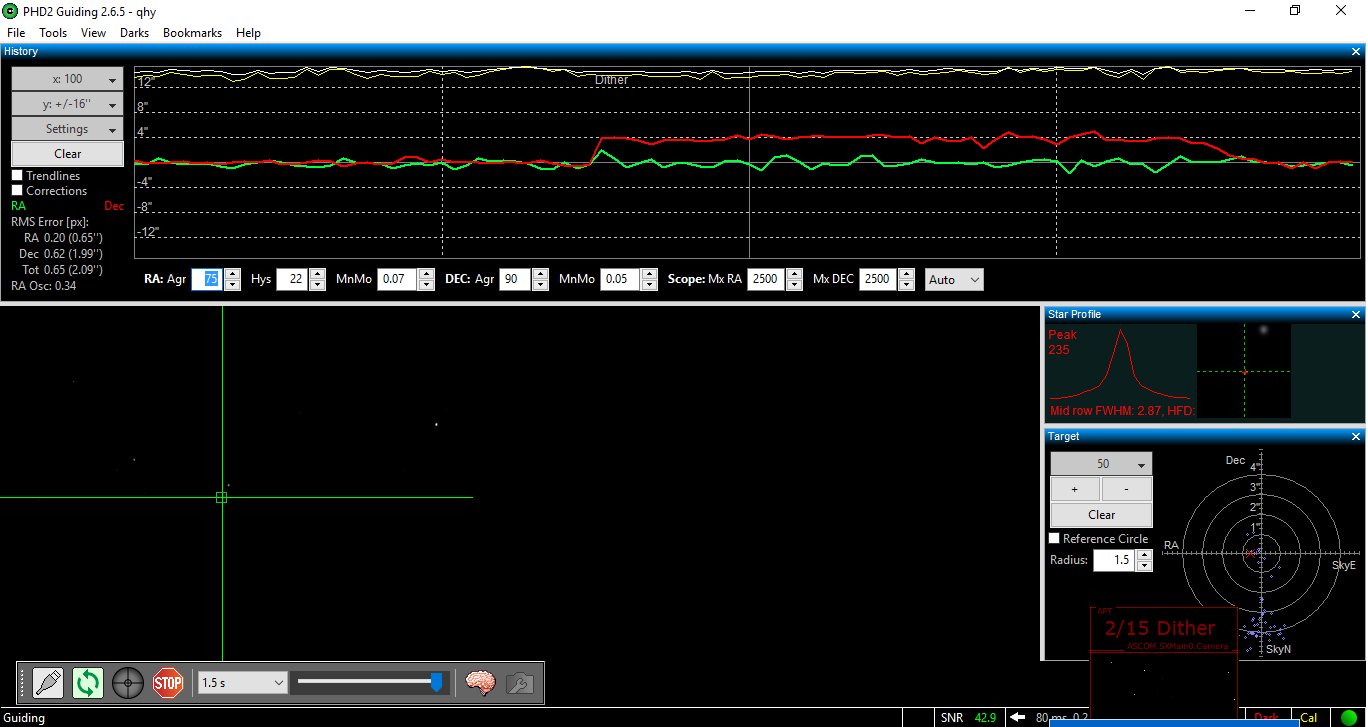Start looping exposures with green arrows icon
The image size is (1368, 727).
(88, 683)
